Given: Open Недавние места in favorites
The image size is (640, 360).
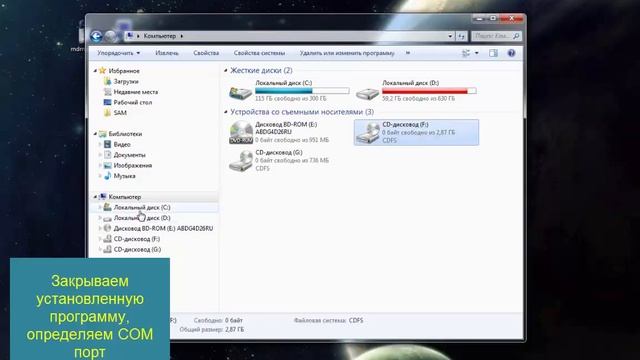Looking at the screenshot, I should [136, 92].
